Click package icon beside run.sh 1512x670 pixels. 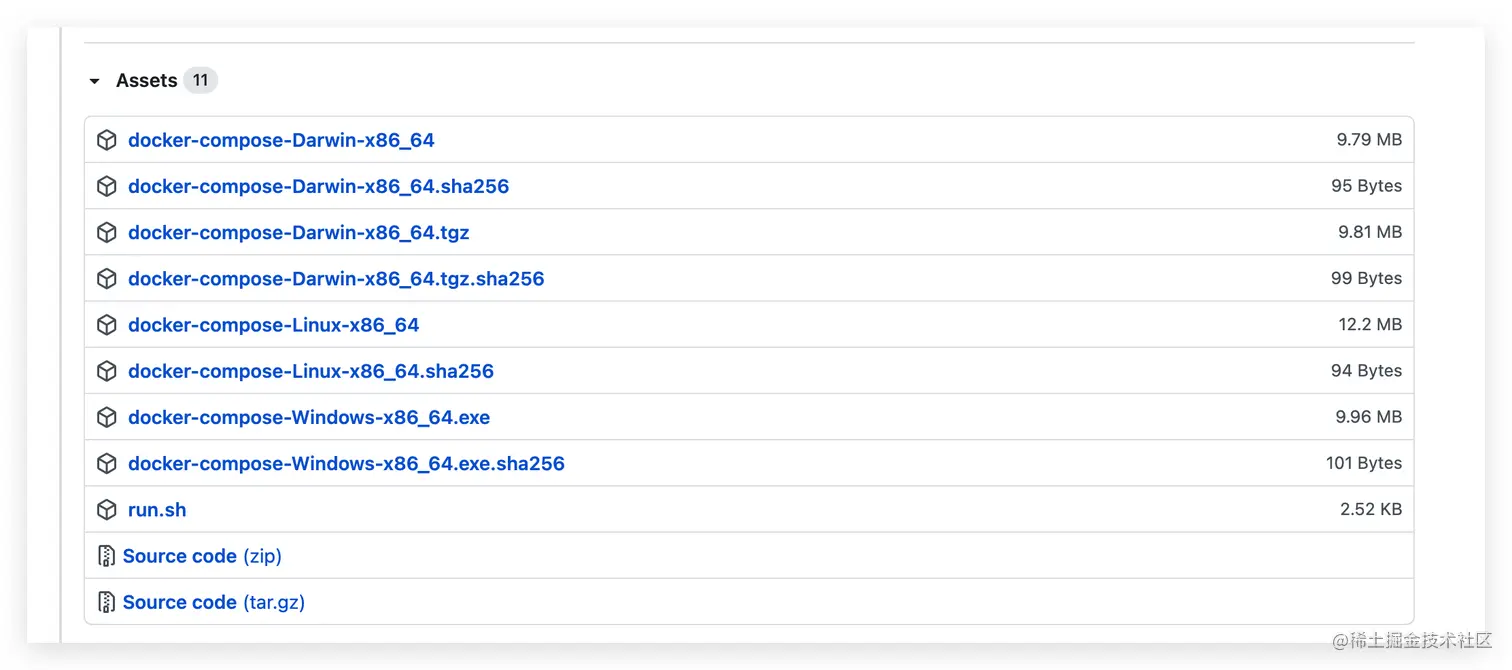107,509
